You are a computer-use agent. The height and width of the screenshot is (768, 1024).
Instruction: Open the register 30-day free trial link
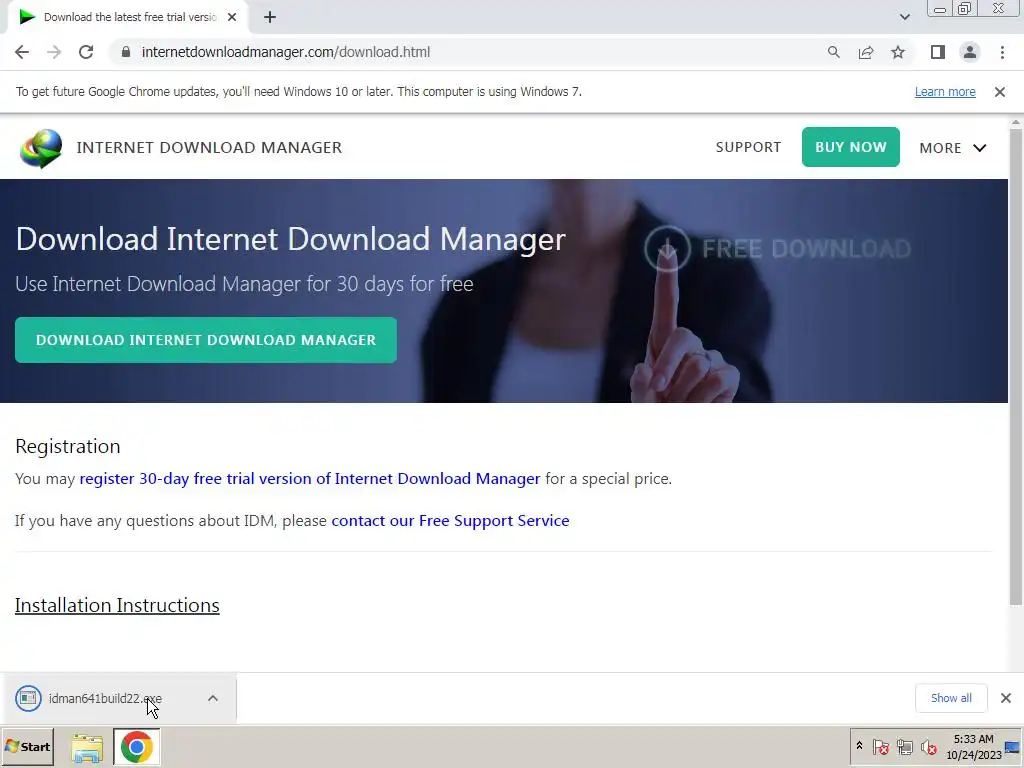310,479
